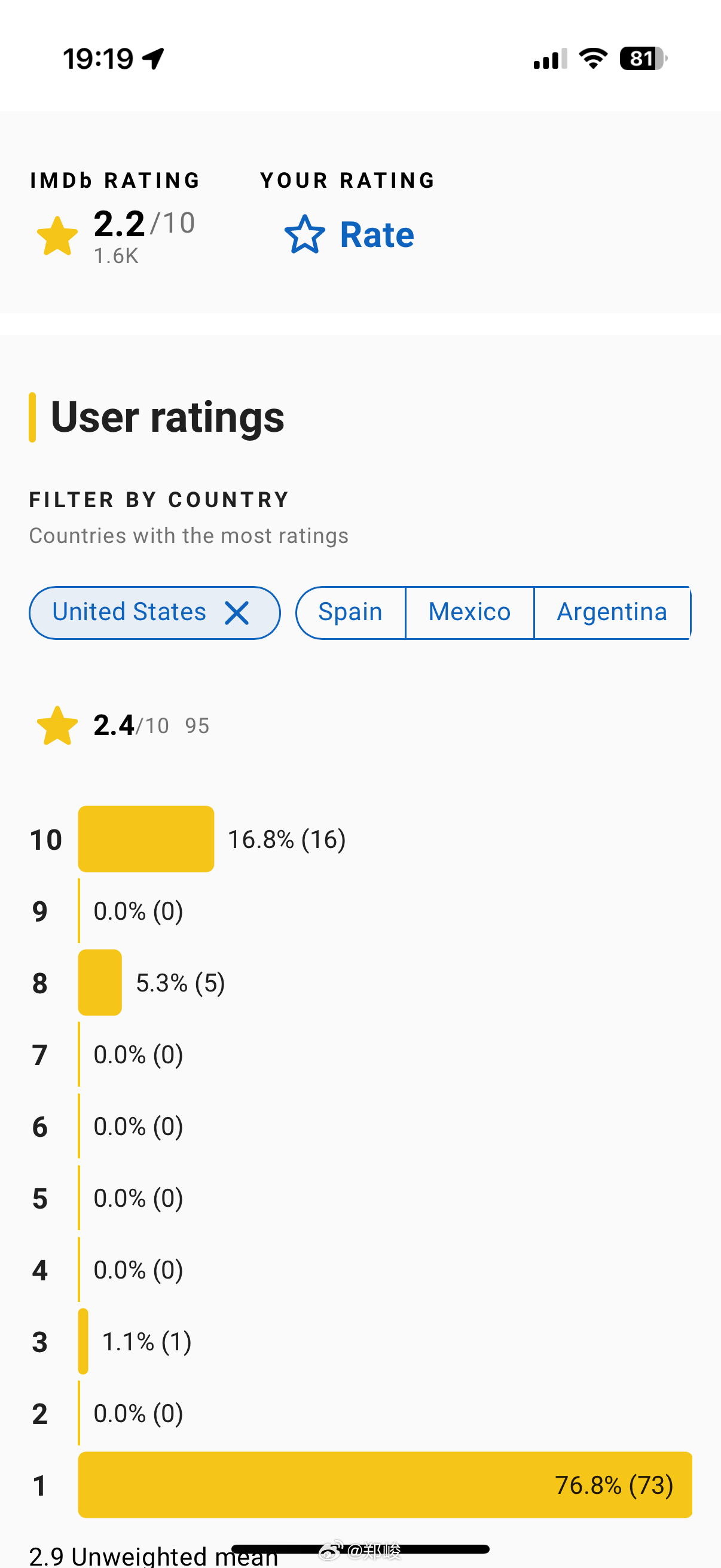Tap the 8-star rating bar
The width and height of the screenshot is (721, 1568).
[x=100, y=982]
